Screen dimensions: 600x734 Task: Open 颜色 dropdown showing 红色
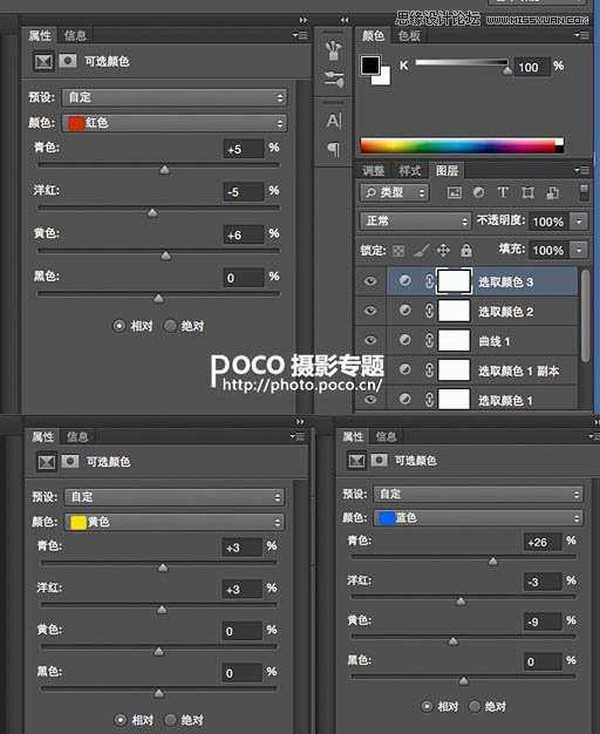click(175, 123)
